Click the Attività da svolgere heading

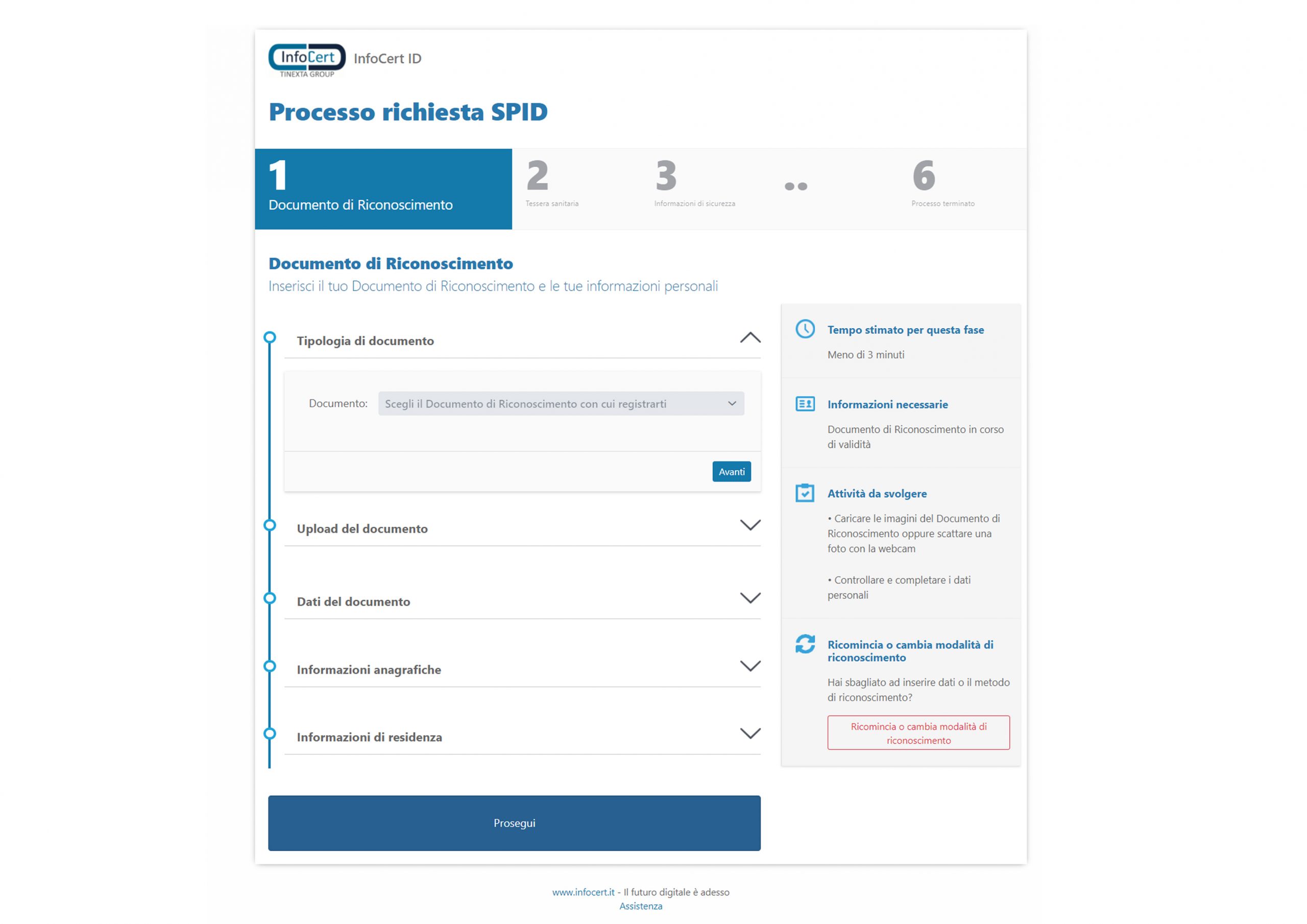pyautogui.click(x=877, y=494)
